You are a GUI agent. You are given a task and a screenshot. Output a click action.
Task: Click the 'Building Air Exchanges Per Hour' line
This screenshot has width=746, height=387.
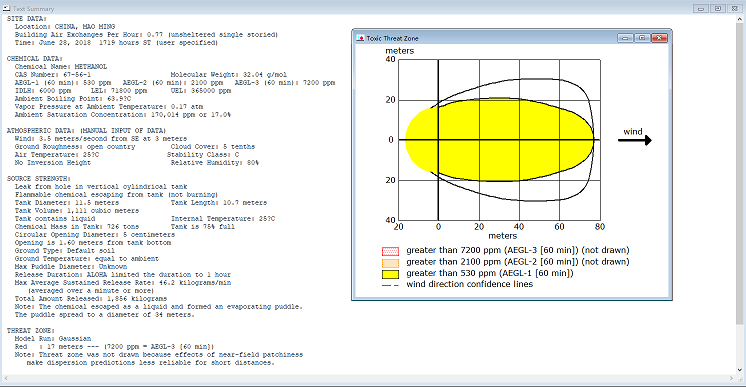point(146,35)
